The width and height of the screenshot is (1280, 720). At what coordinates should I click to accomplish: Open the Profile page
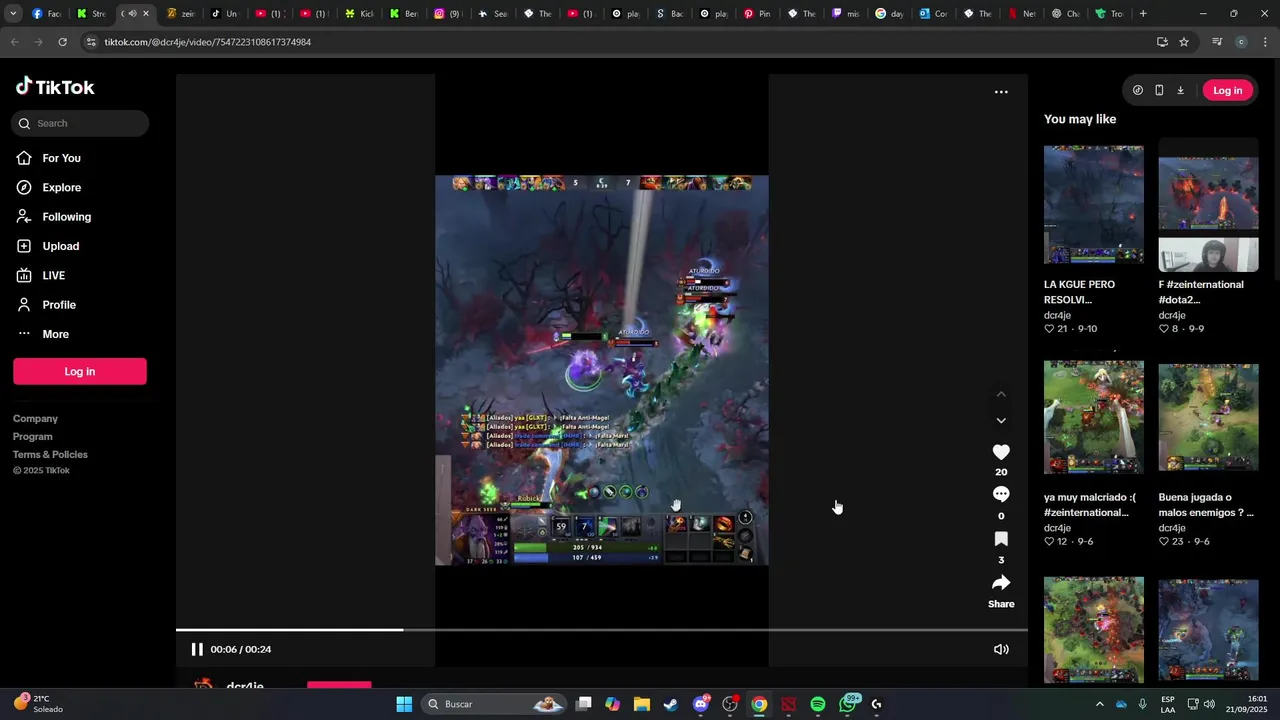tap(58, 305)
